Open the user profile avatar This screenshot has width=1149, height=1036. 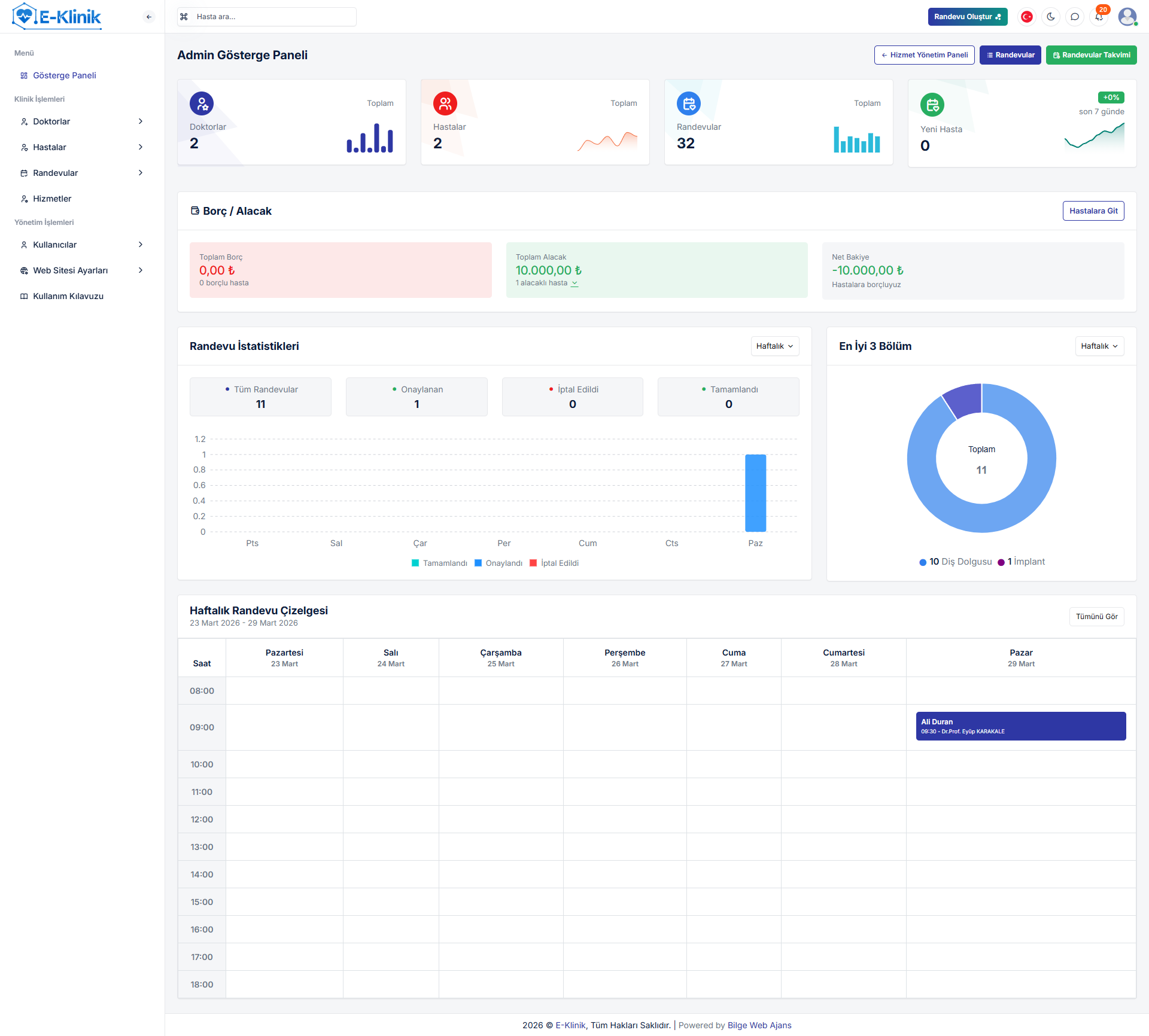pos(1127,17)
